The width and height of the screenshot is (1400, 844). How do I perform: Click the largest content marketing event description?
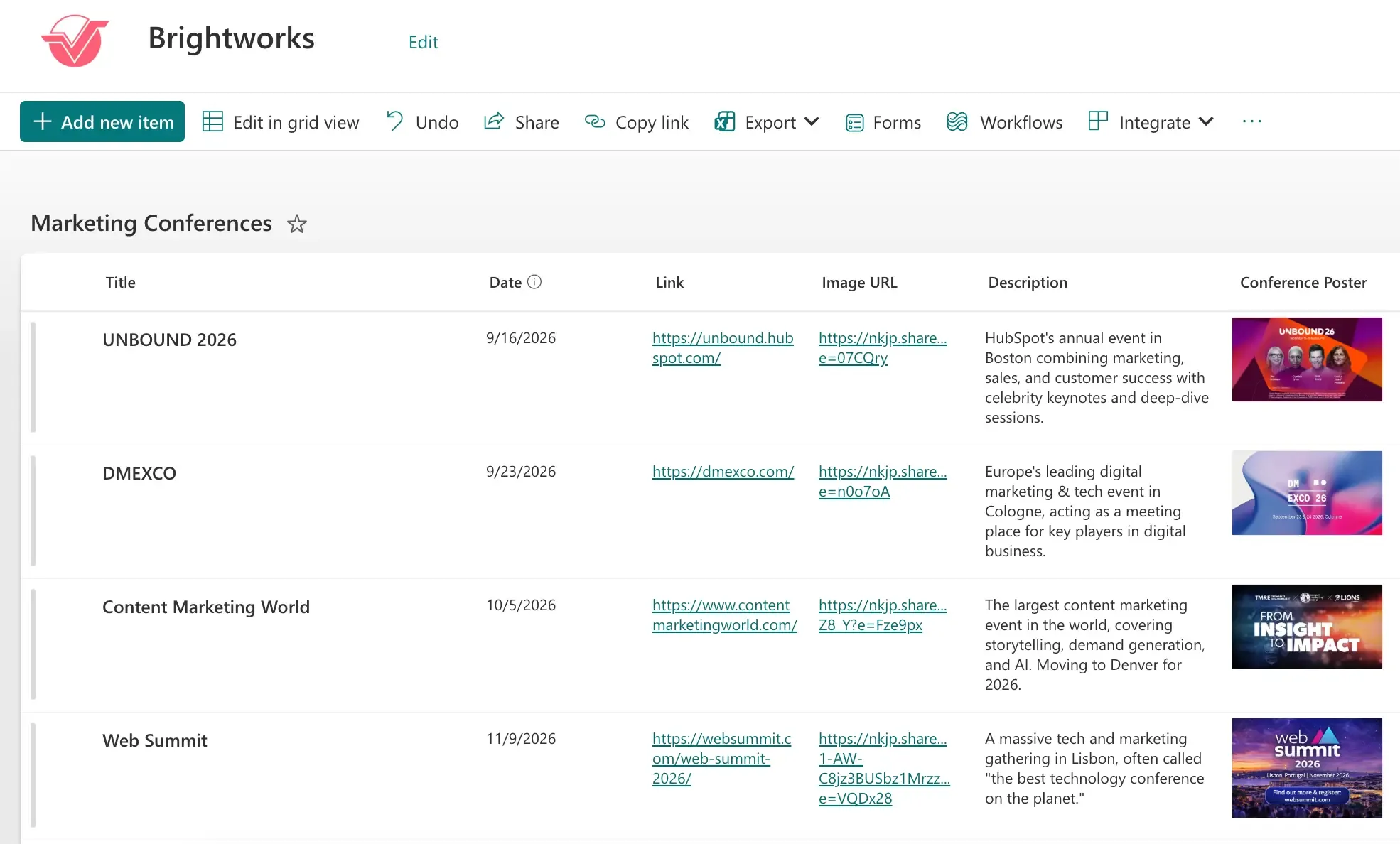[x=1095, y=644]
